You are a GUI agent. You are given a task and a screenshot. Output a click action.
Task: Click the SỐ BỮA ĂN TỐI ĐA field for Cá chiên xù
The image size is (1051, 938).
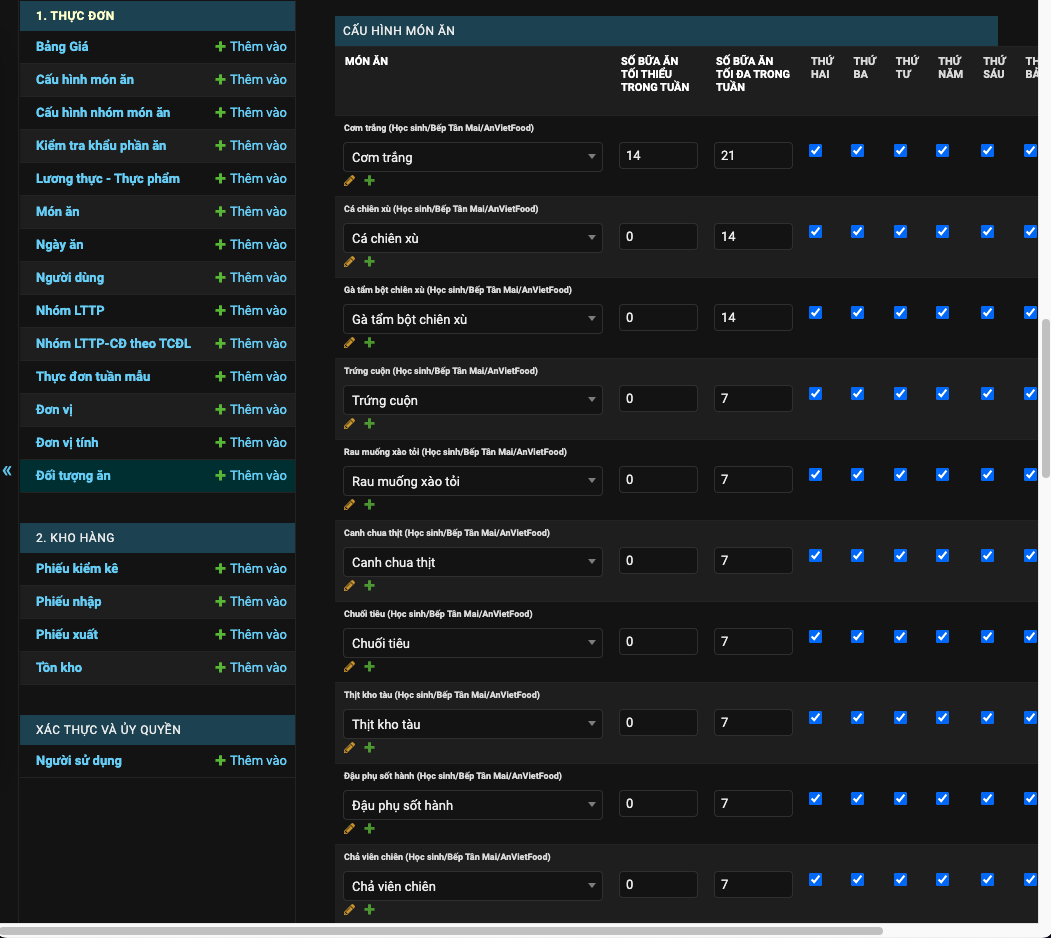pyautogui.click(x=752, y=236)
